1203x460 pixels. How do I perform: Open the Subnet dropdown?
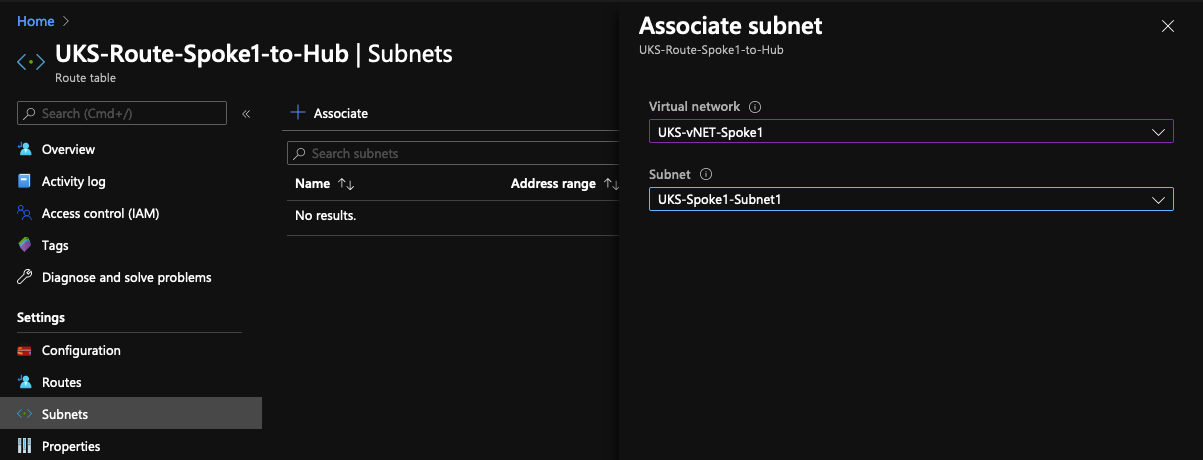tap(911, 199)
